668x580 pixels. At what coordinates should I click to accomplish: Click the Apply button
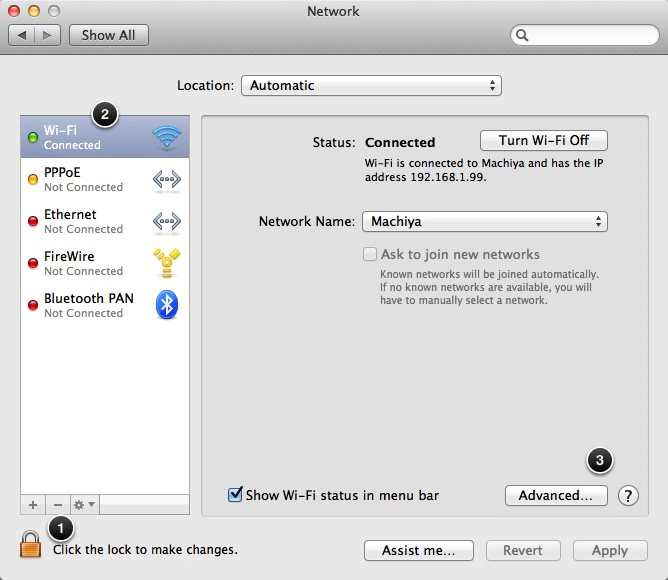(x=610, y=550)
